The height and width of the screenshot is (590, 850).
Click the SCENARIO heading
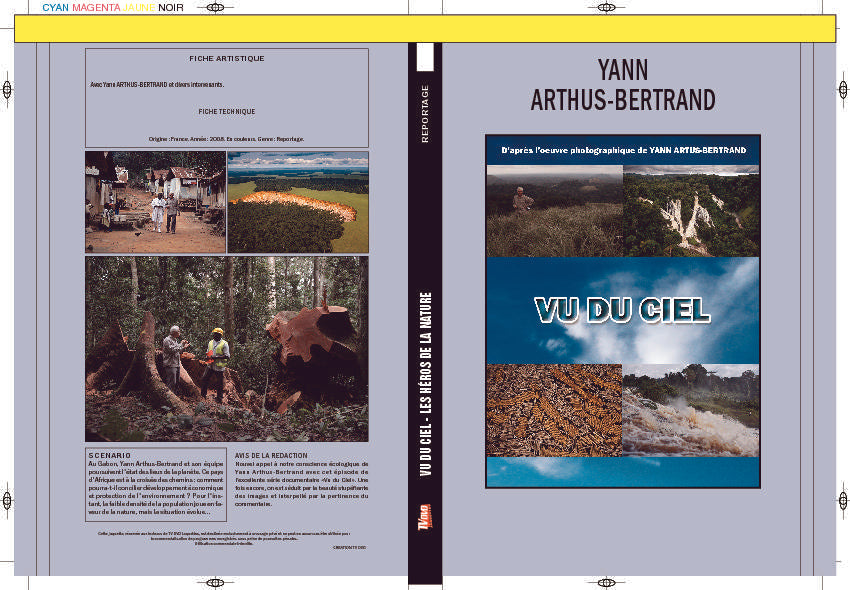[x=110, y=456]
